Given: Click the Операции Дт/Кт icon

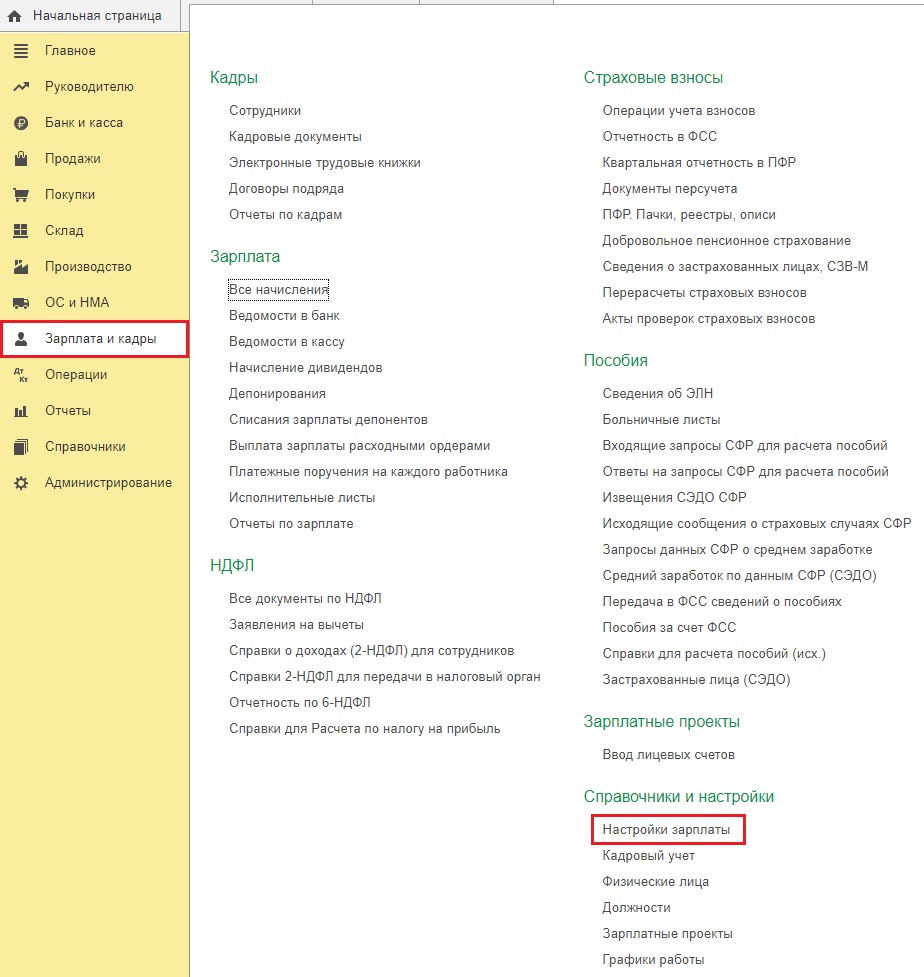Looking at the screenshot, I should (21, 374).
